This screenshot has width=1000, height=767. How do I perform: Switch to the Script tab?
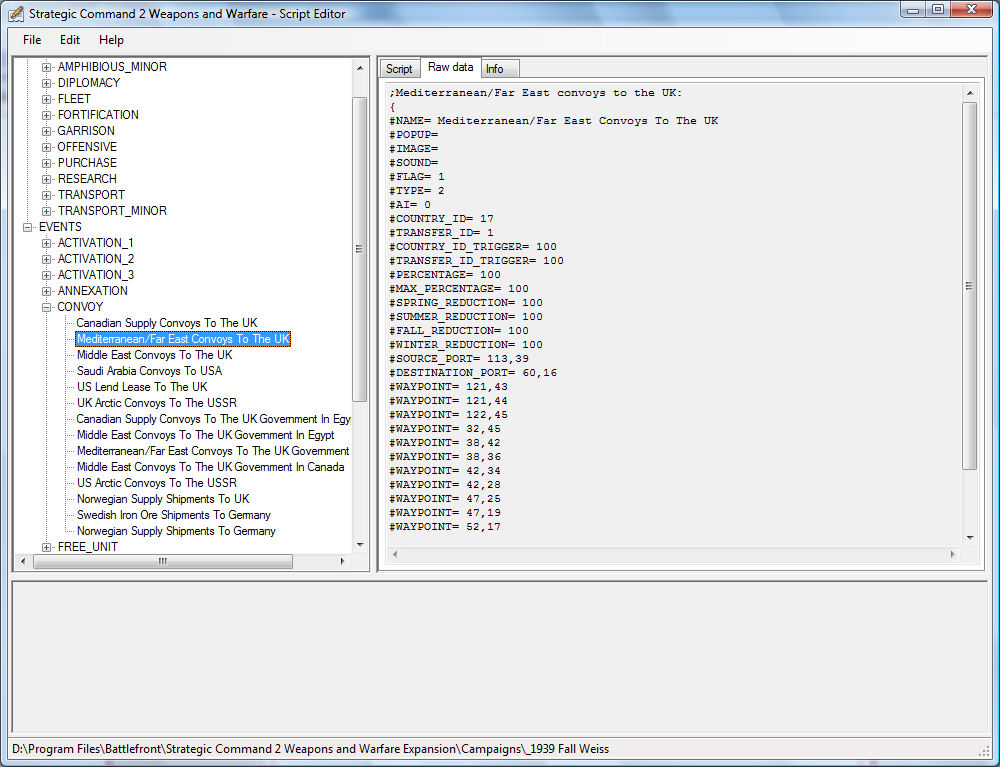[x=399, y=68]
